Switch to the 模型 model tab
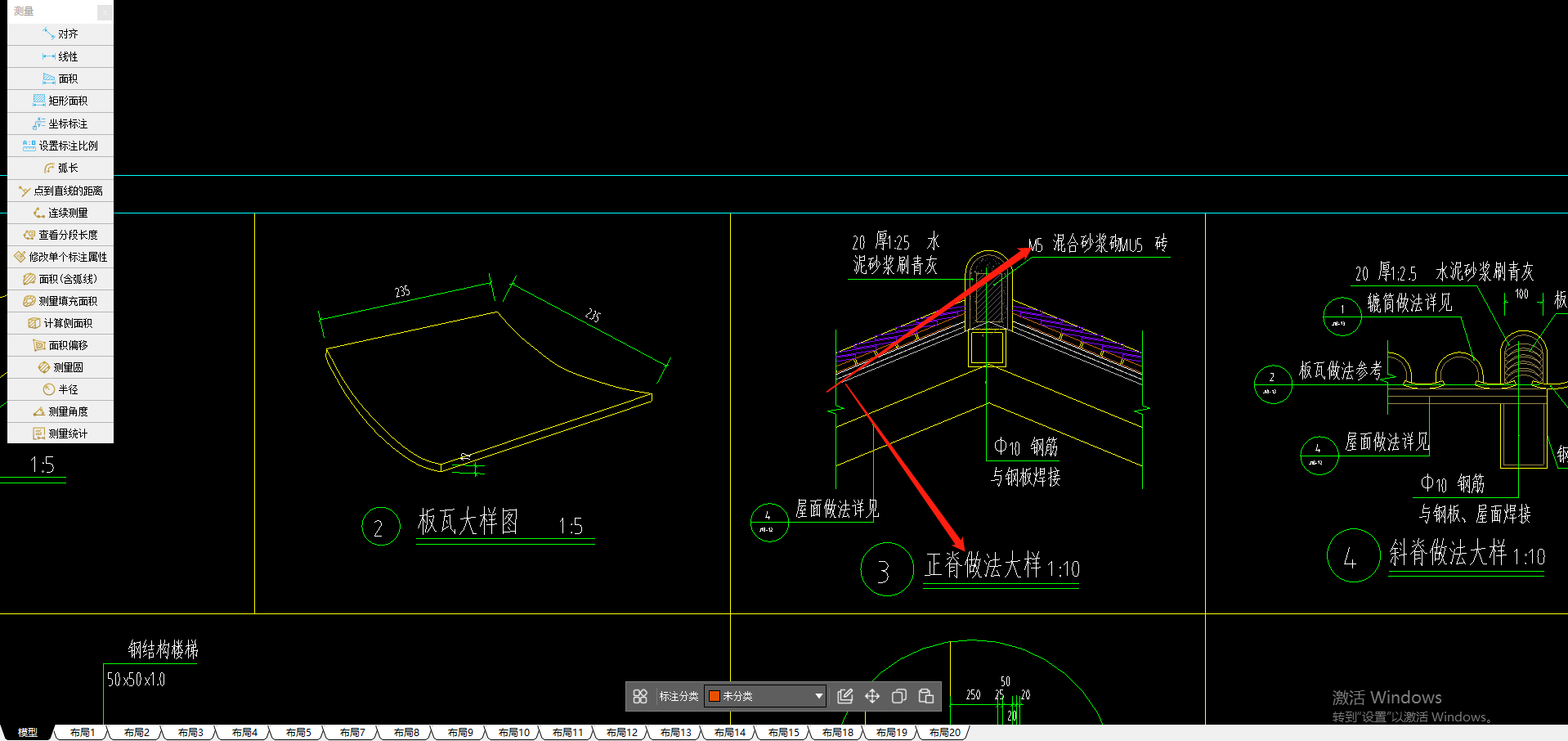This screenshot has width=1568, height=741. coord(28,733)
